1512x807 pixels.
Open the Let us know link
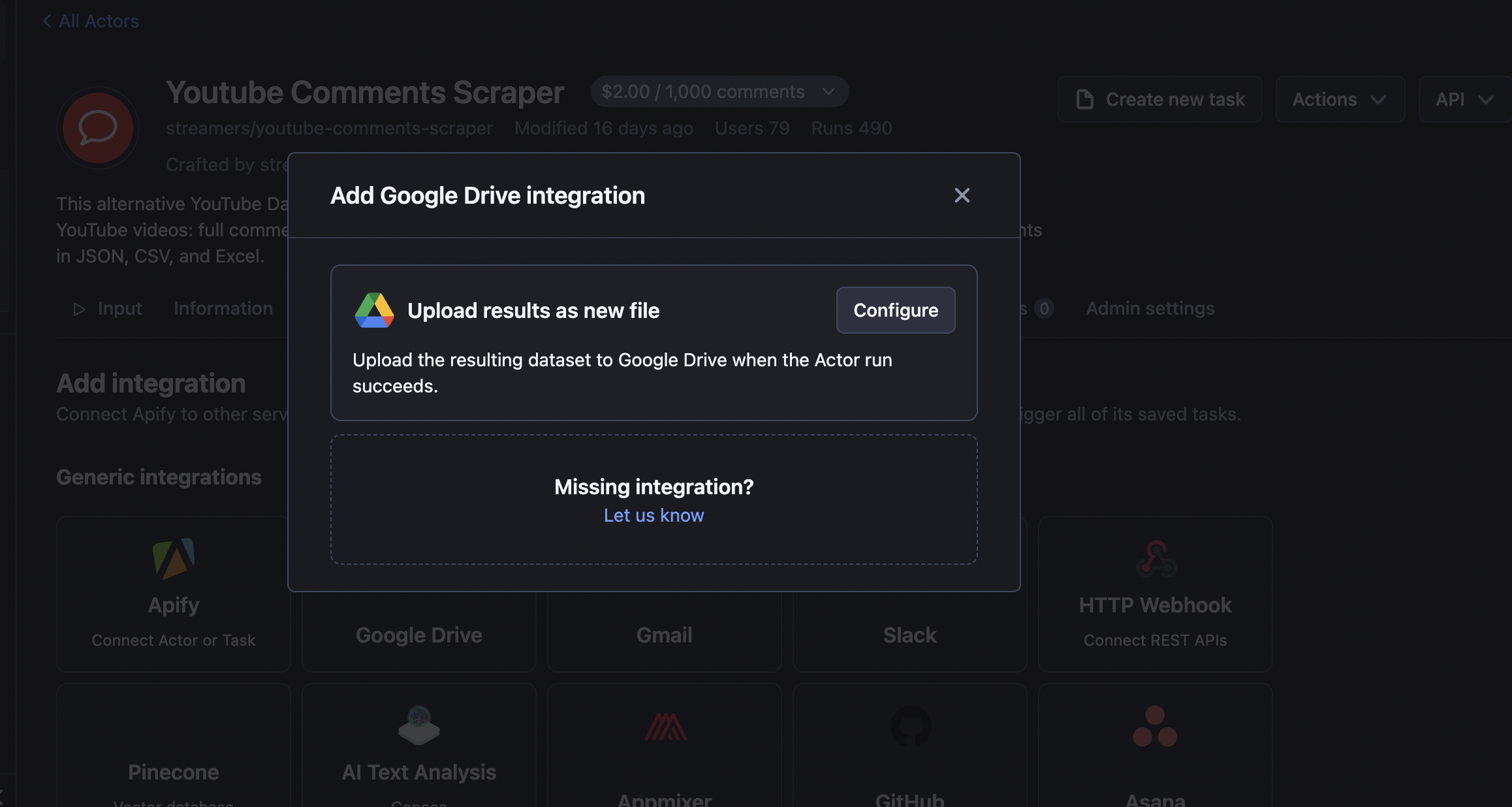[654, 515]
